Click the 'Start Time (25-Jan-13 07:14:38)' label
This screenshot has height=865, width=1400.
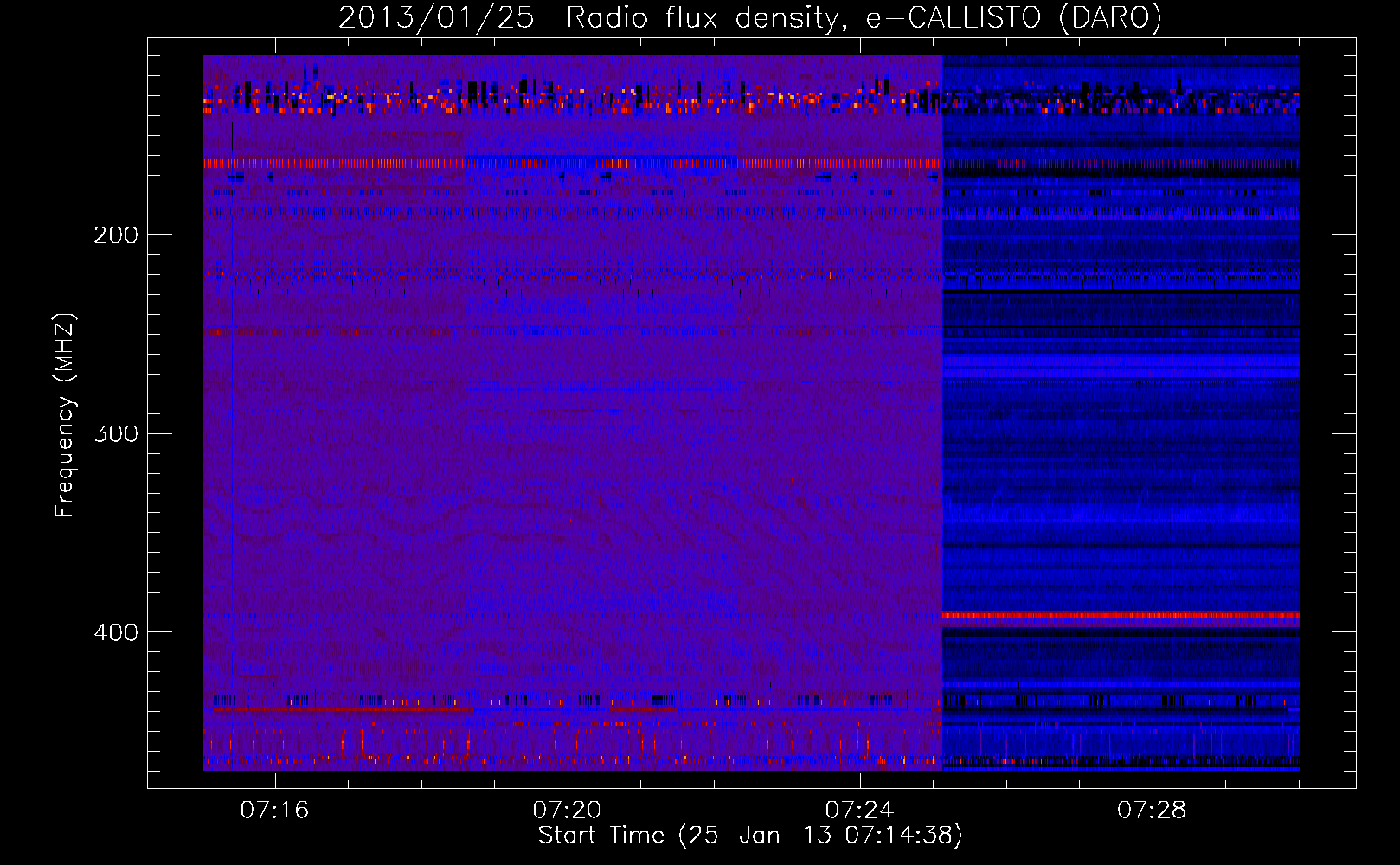click(x=750, y=836)
